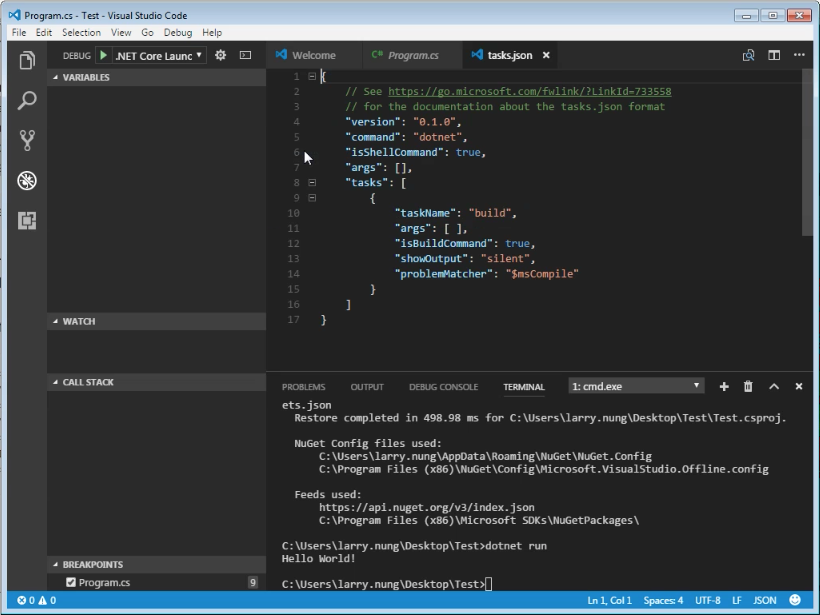
Task: Close the terminal panel
Action: [x=799, y=386]
